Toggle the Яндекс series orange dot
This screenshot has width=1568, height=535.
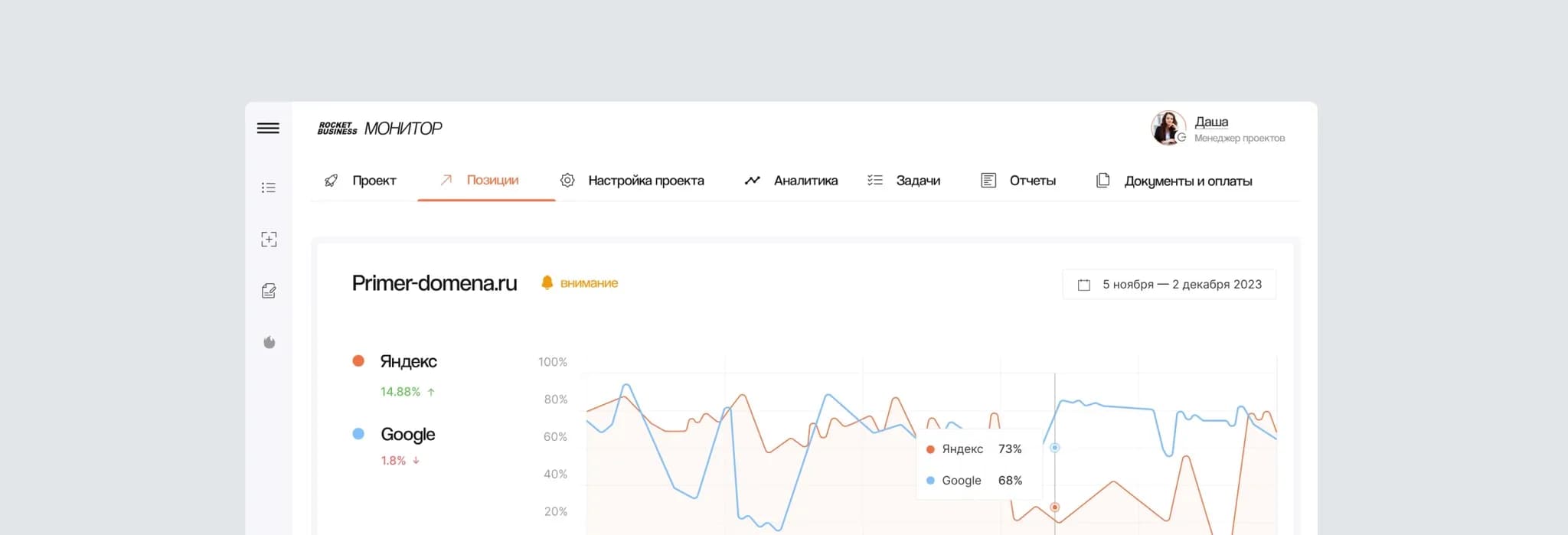point(358,360)
